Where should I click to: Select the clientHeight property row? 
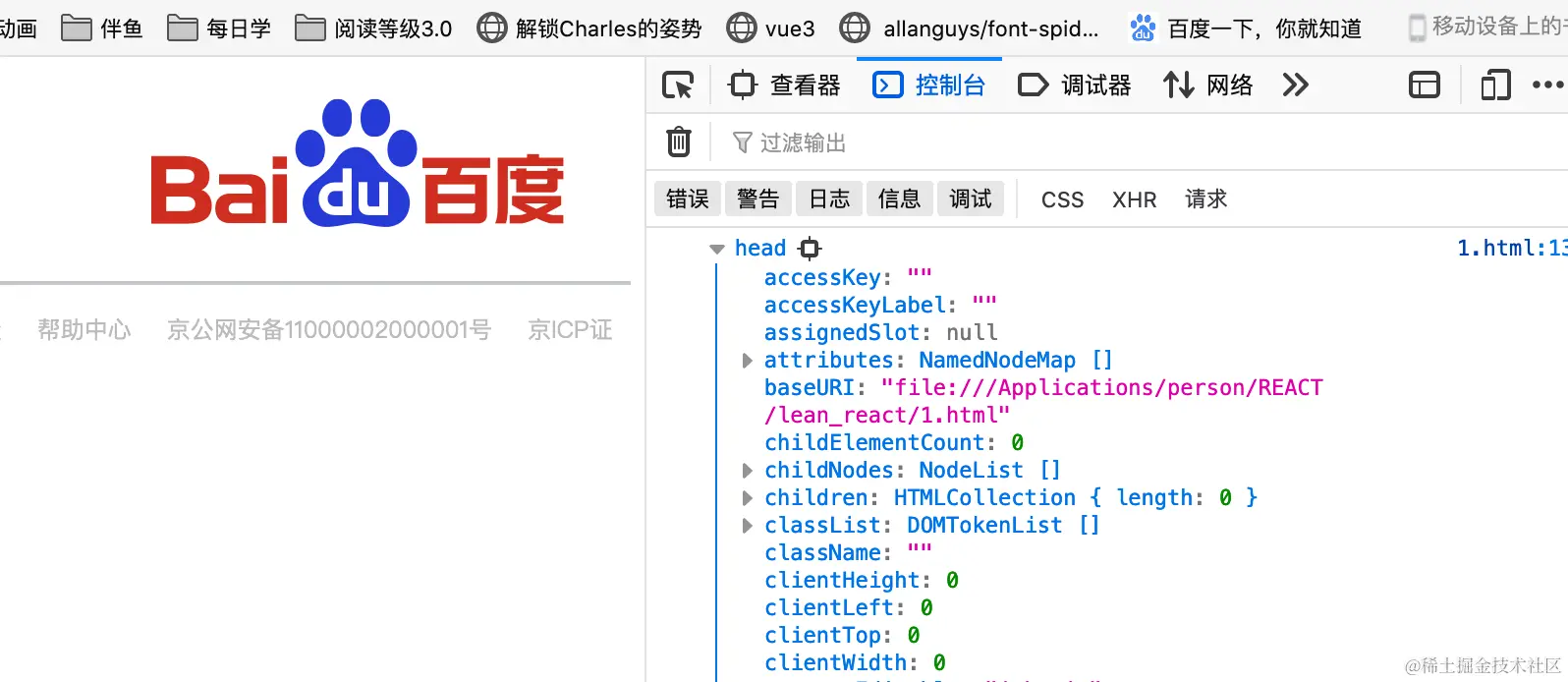click(862, 580)
